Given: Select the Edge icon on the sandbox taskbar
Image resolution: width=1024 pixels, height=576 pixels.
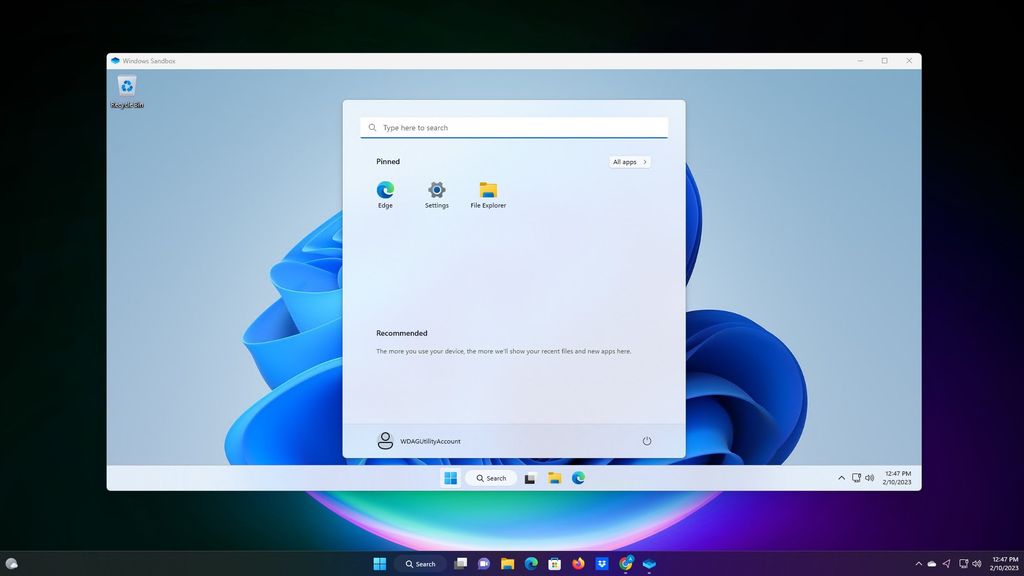Looking at the screenshot, I should click(x=578, y=478).
